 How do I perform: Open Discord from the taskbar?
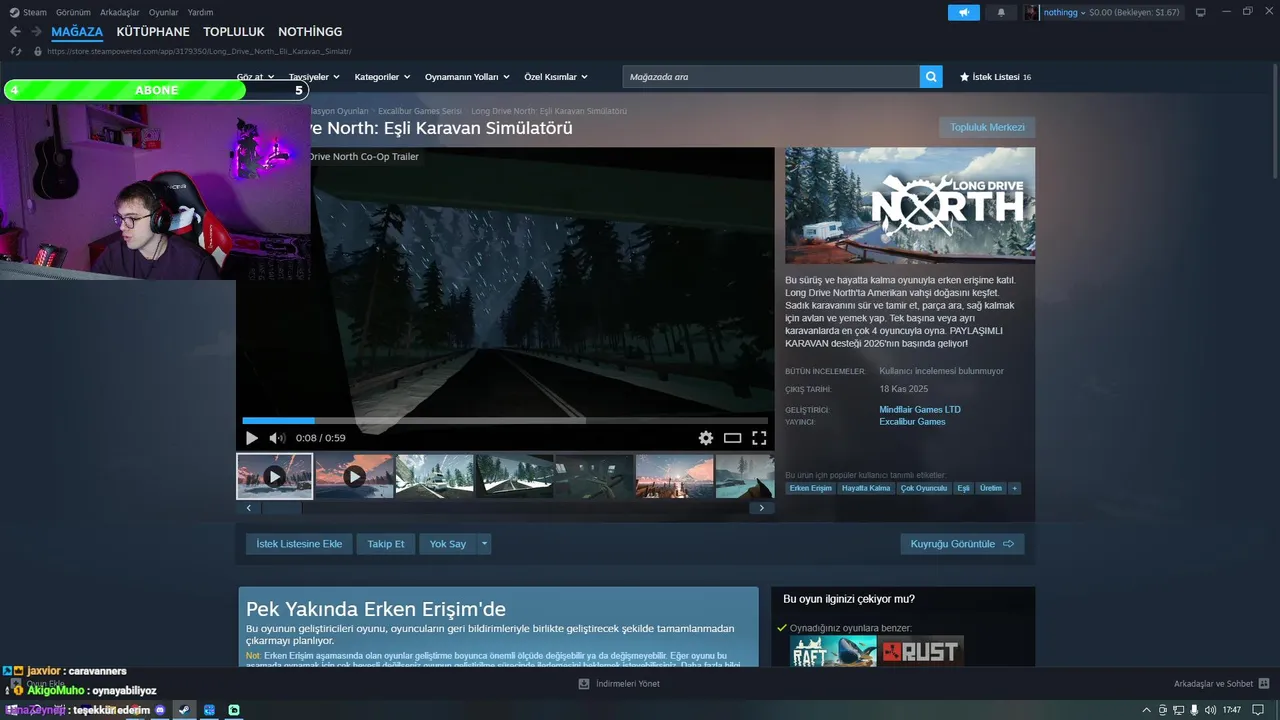point(160,710)
